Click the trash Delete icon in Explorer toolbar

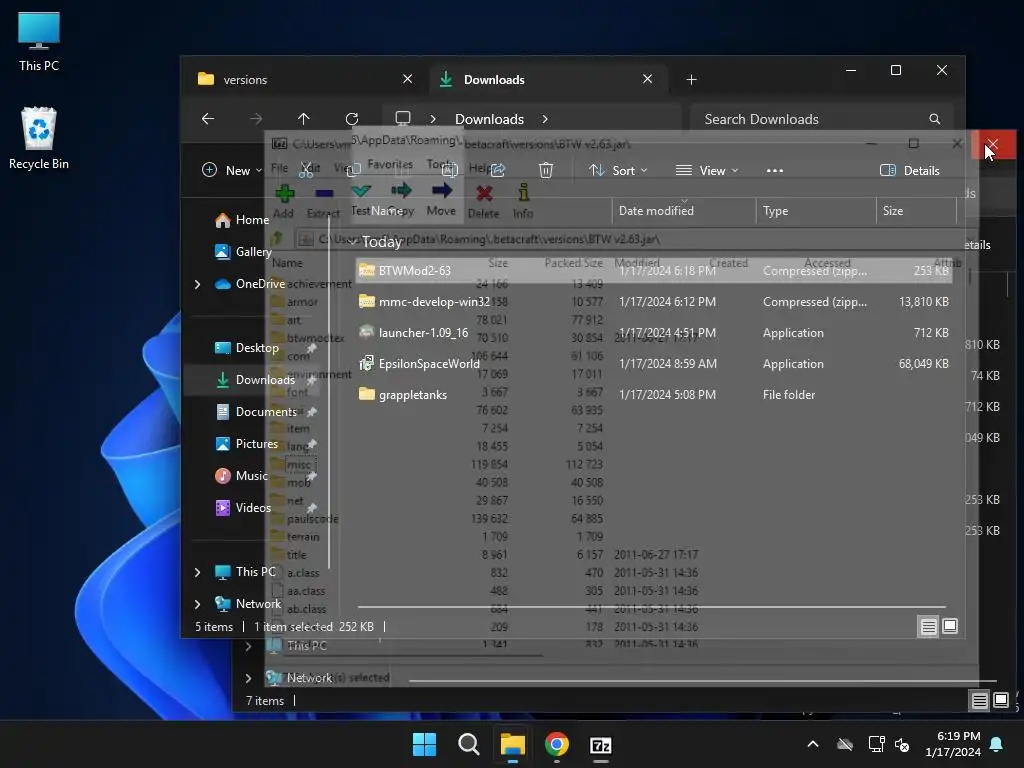click(546, 170)
